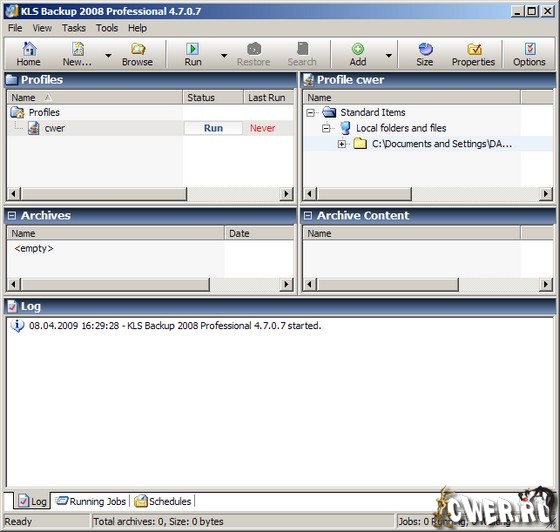Maximize the KLS Backup window
The image size is (560, 532).
click(531, 11)
